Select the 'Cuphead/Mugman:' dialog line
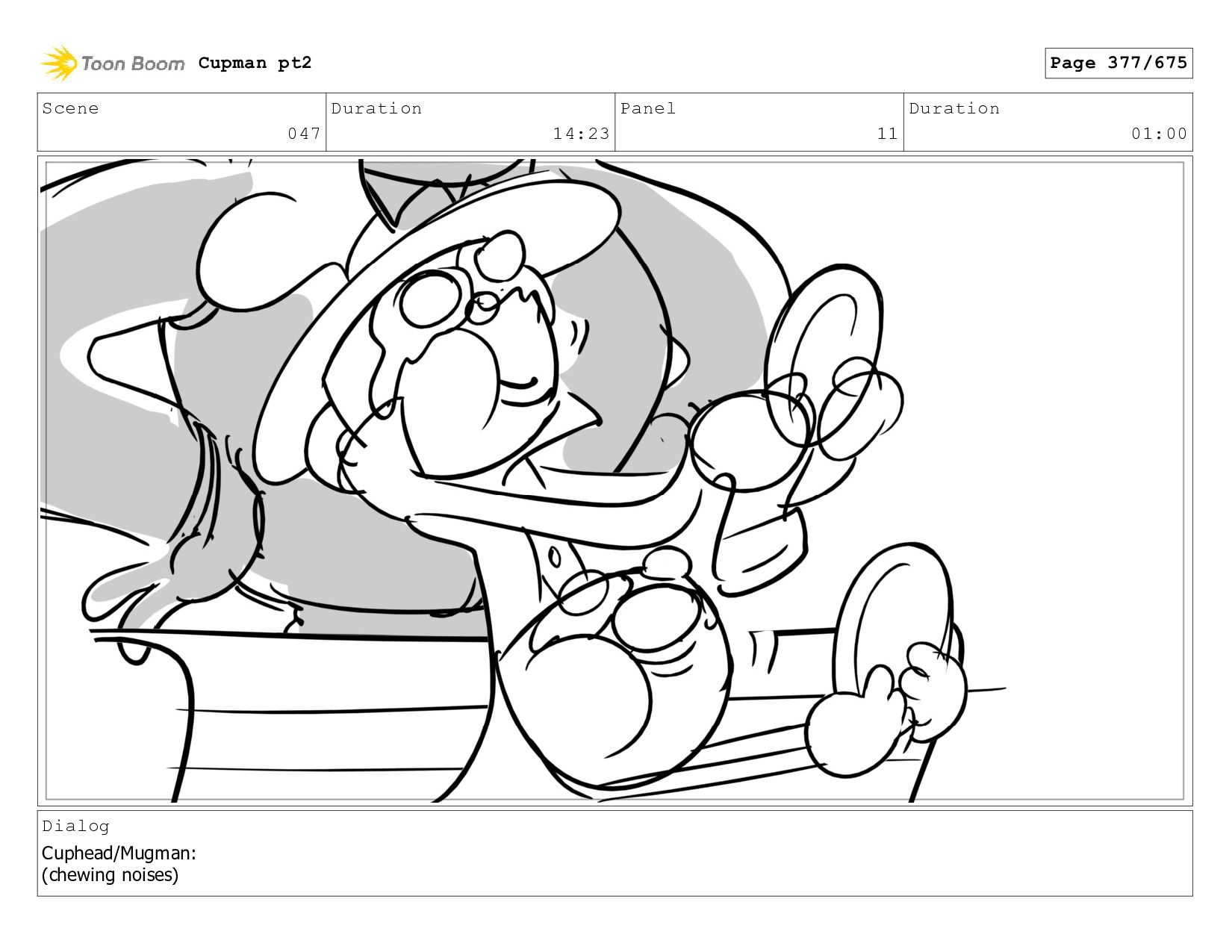This screenshot has width=1232, height=952. click(119, 853)
